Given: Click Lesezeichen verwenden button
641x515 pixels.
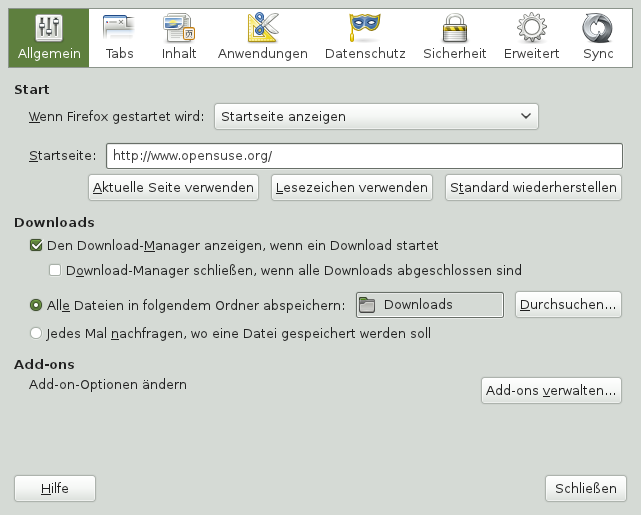Looking at the screenshot, I should 350,187.
